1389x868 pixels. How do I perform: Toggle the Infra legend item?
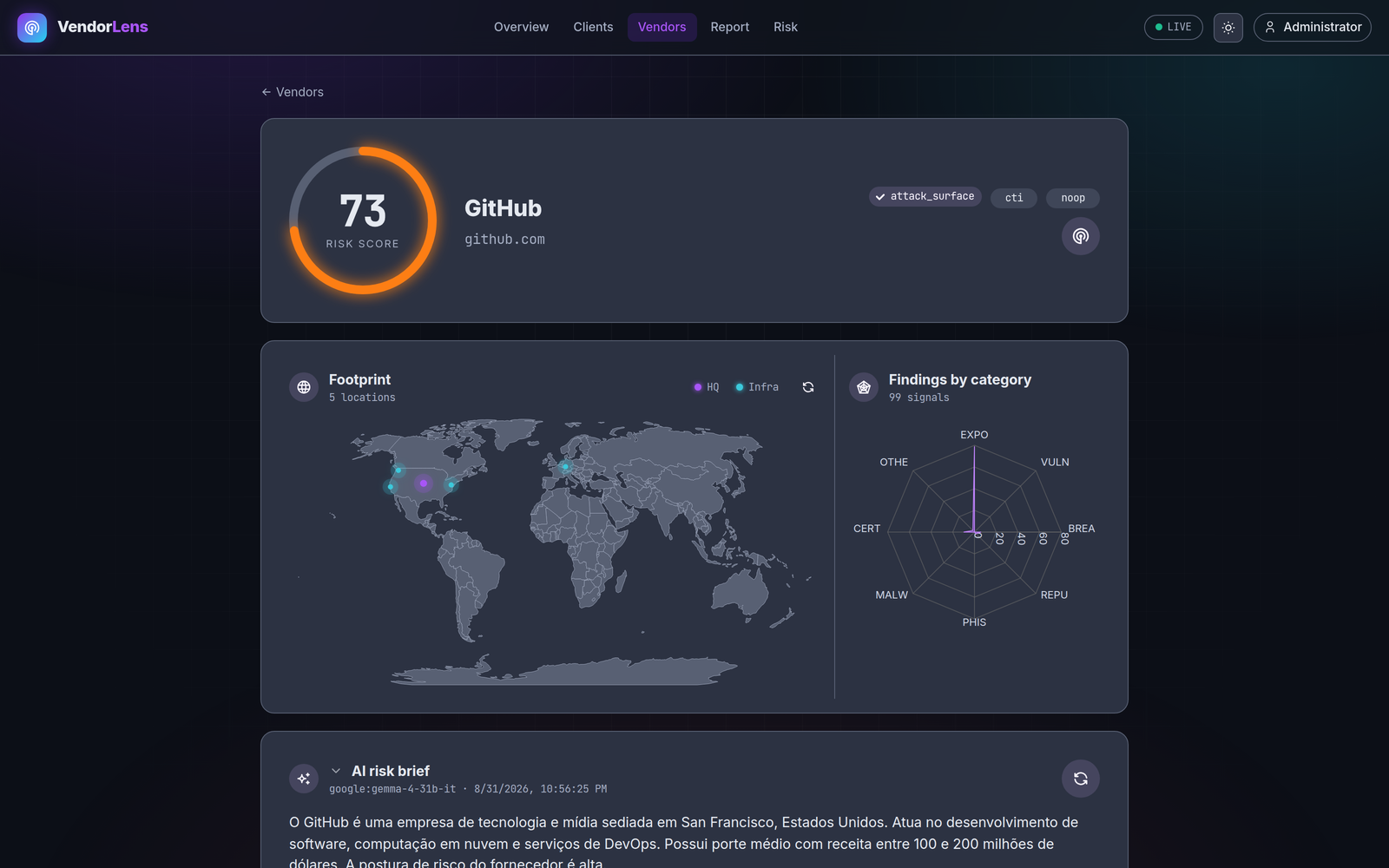(x=757, y=387)
